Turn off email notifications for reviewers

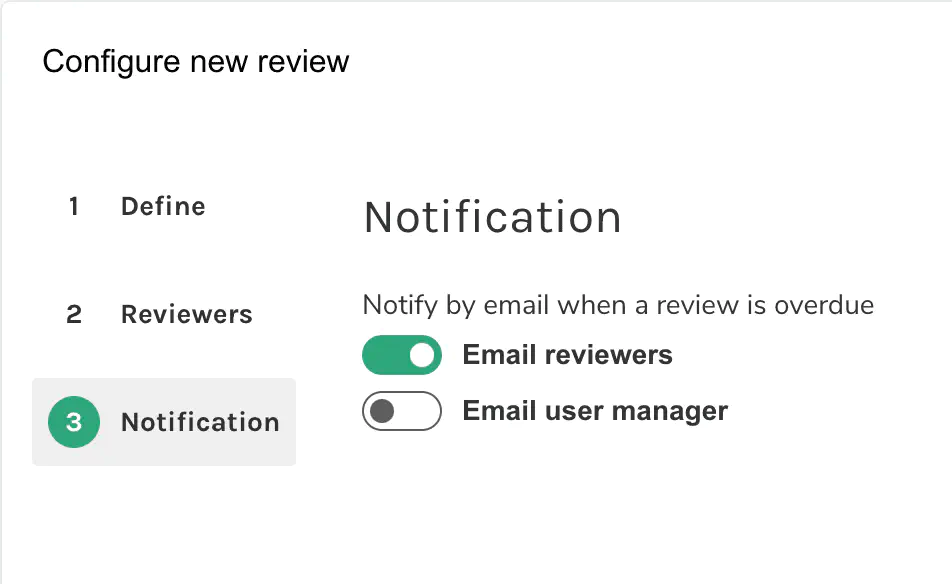point(401,355)
